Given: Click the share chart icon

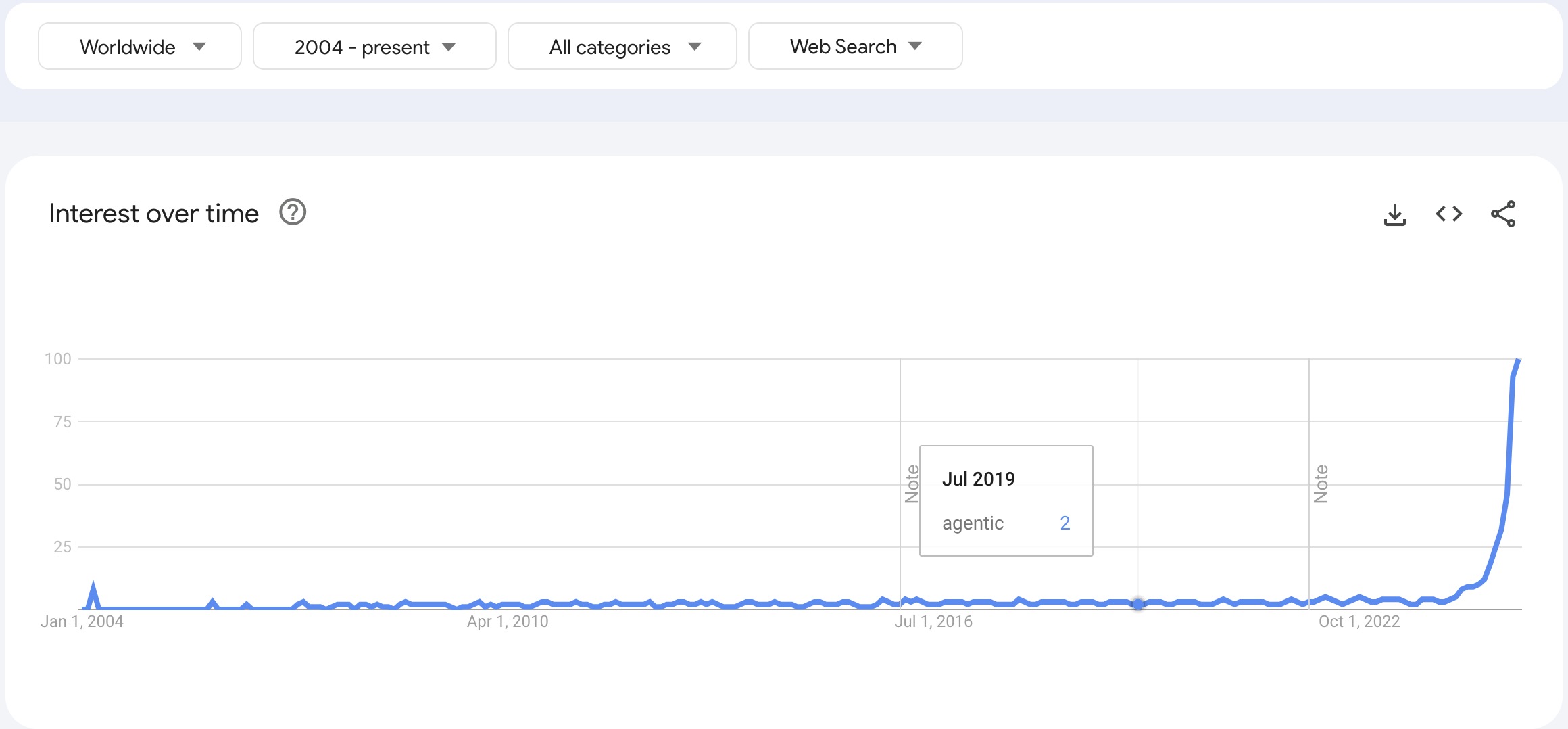Looking at the screenshot, I should point(1502,214).
